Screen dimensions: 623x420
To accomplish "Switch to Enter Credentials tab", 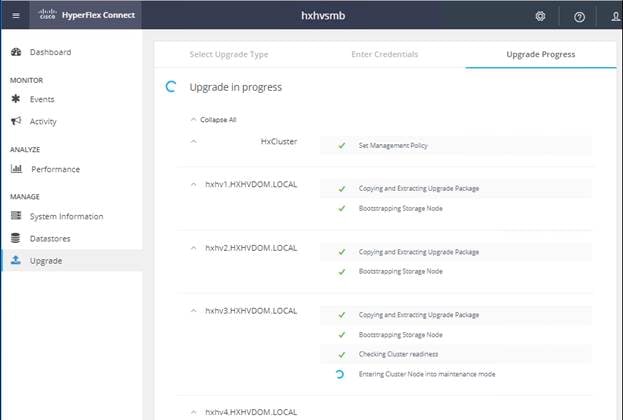I will click(x=385, y=54).
